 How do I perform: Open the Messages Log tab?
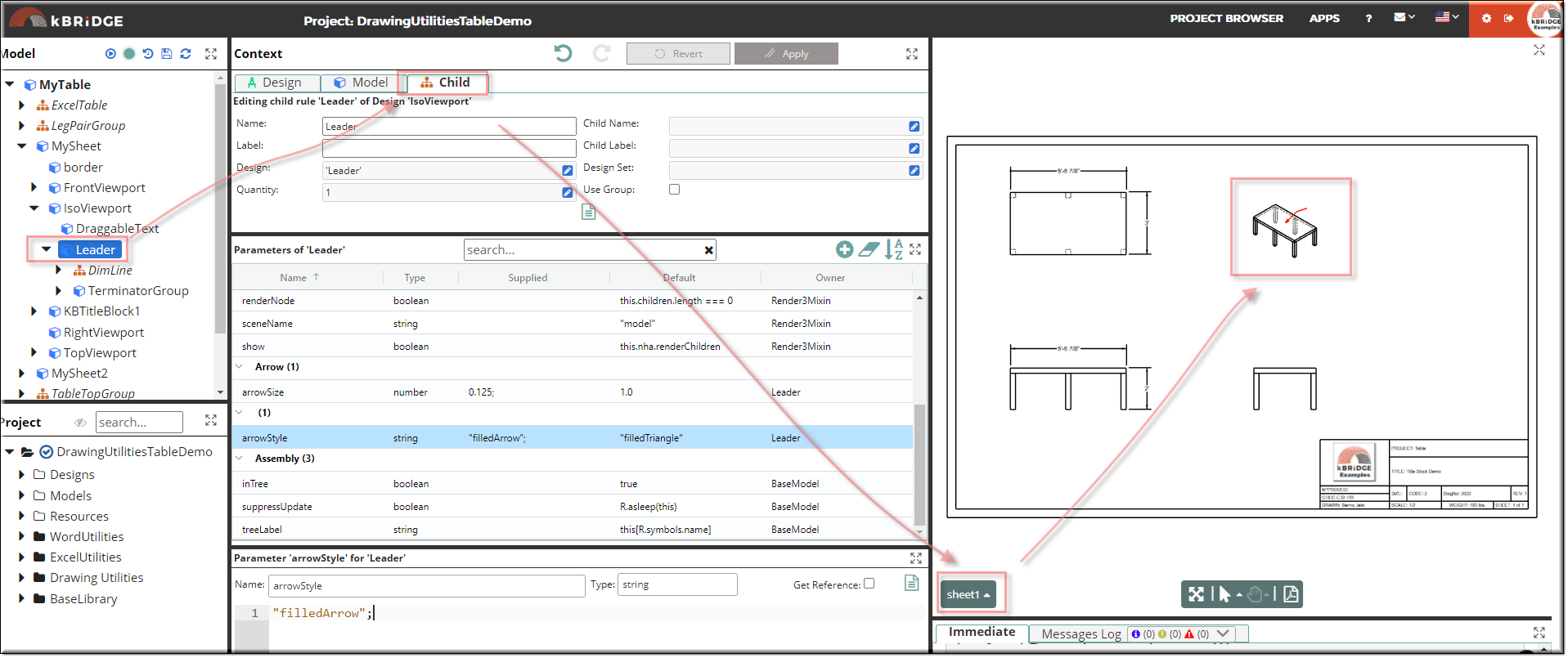[x=1081, y=633]
